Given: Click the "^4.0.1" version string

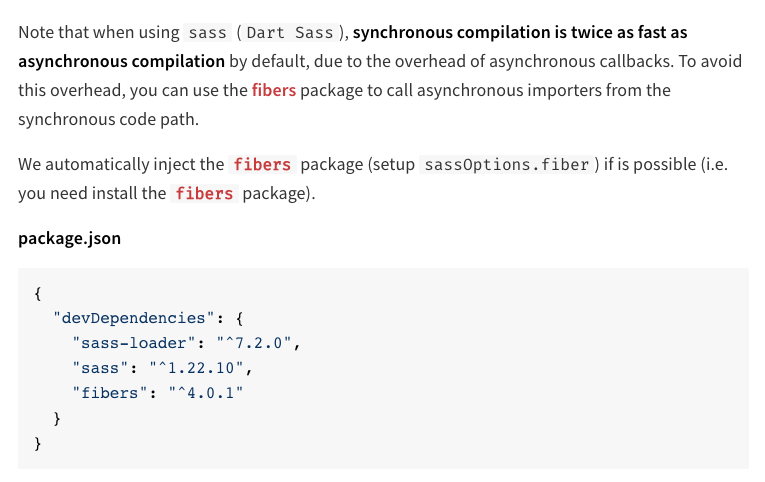Looking at the screenshot, I should pyautogui.click(x=206, y=393).
